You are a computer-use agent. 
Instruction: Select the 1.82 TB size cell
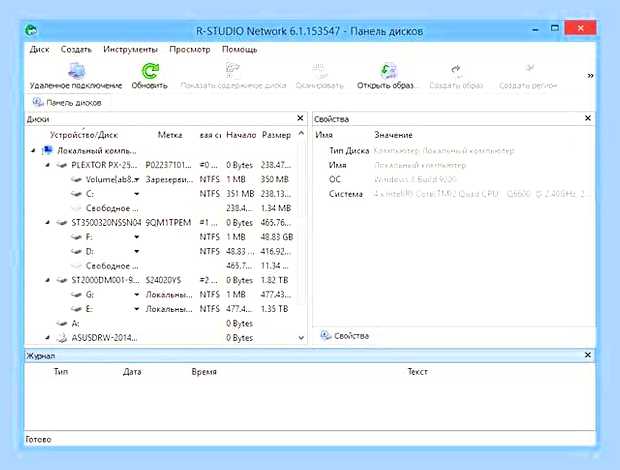(x=274, y=280)
